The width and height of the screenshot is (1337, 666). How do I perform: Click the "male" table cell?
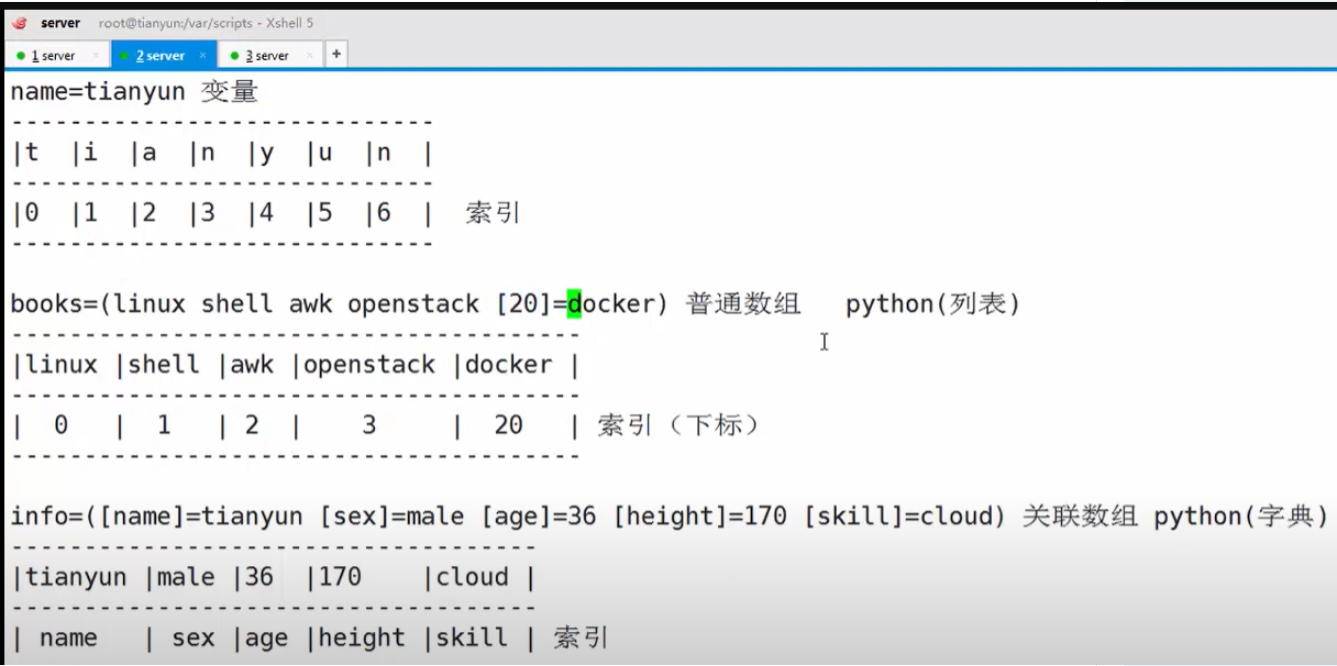click(x=186, y=577)
